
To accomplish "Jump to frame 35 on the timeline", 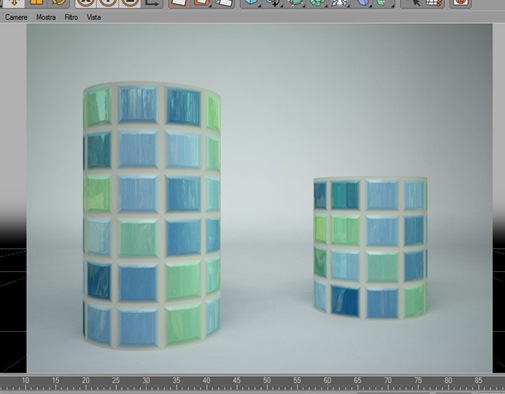I will pos(176,380).
